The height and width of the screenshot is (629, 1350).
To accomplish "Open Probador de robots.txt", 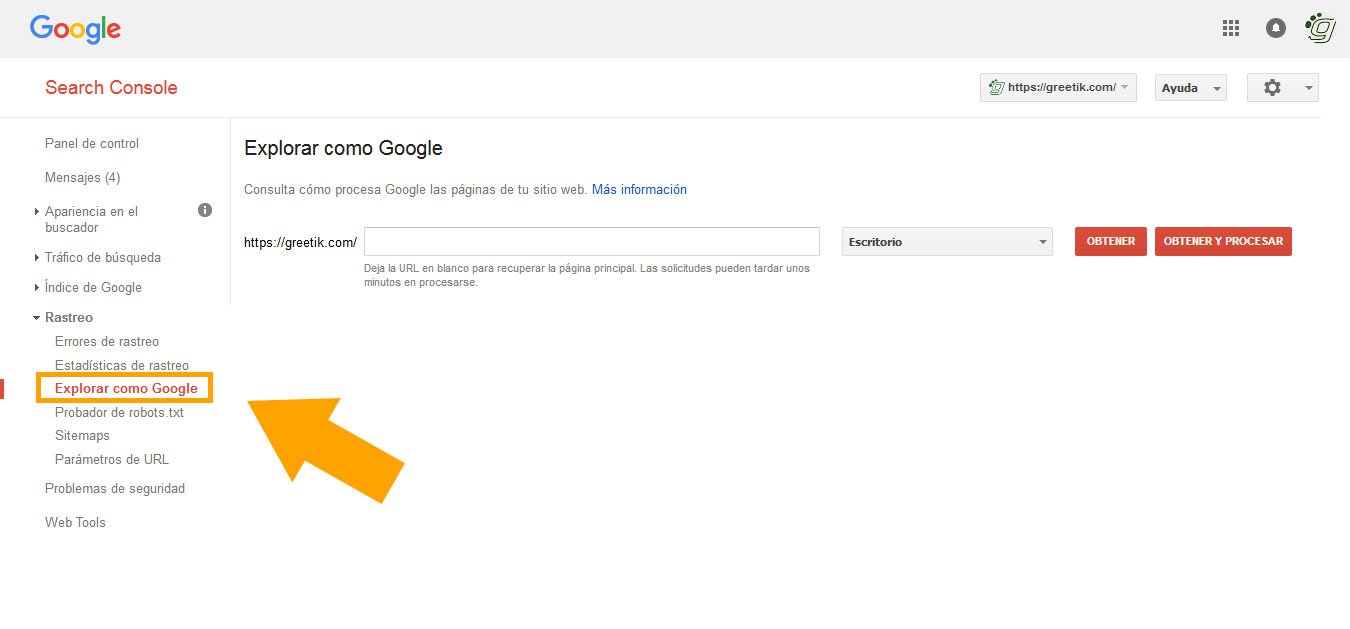I will (x=119, y=412).
